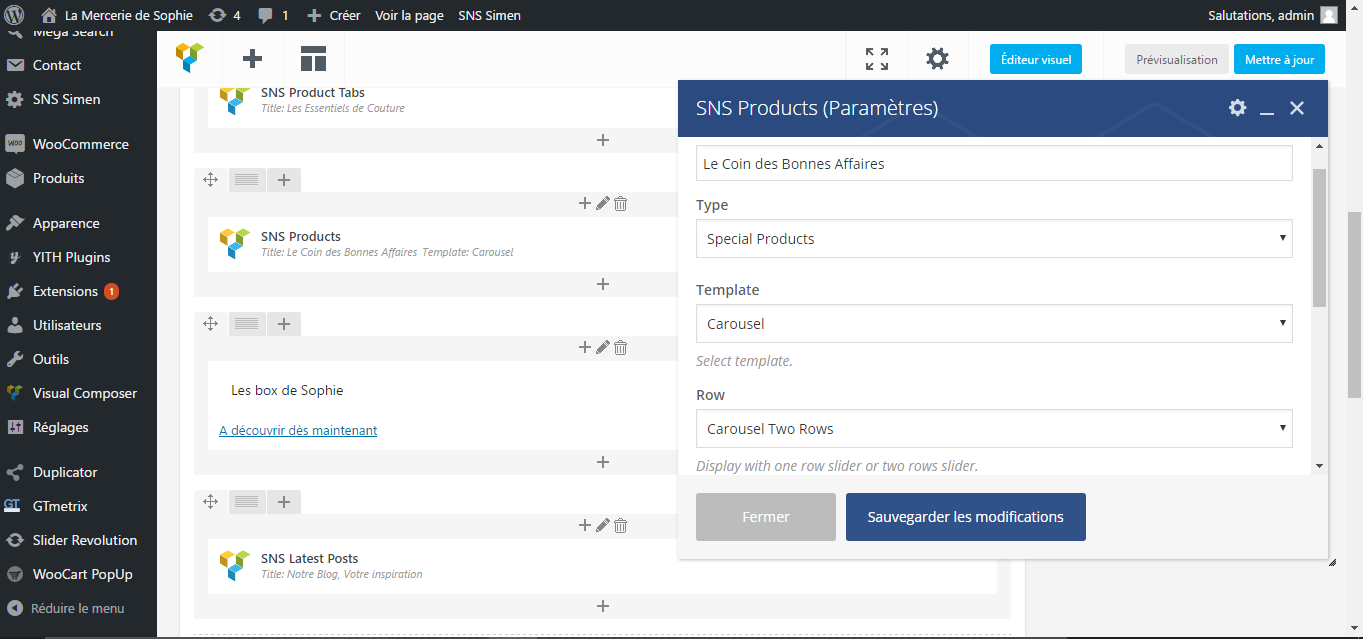Open the Templates layout icon
The height and width of the screenshot is (639, 1363).
(x=313, y=59)
